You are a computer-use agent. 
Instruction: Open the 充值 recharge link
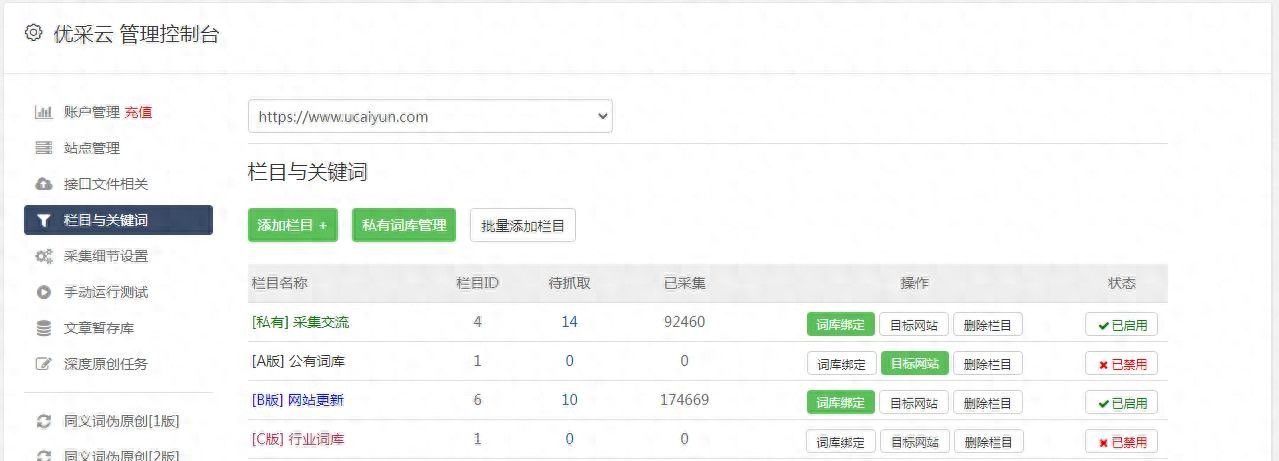point(139,112)
